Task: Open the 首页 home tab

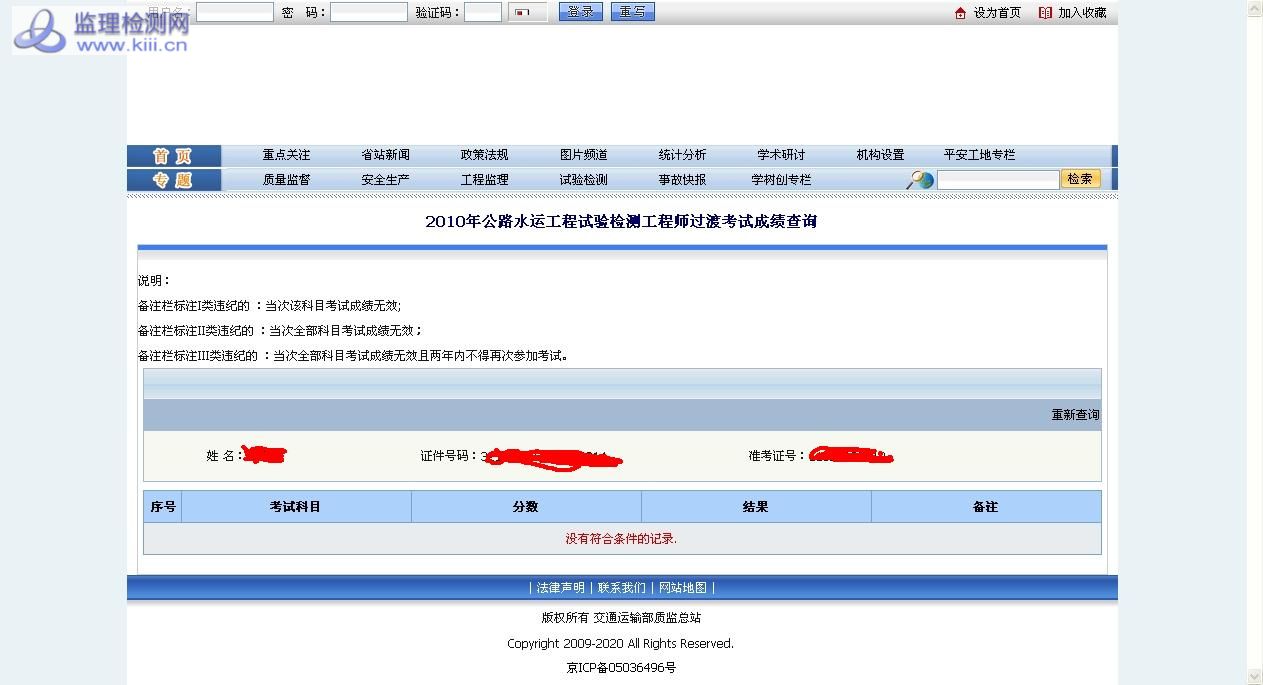Action: pos(173,156)
